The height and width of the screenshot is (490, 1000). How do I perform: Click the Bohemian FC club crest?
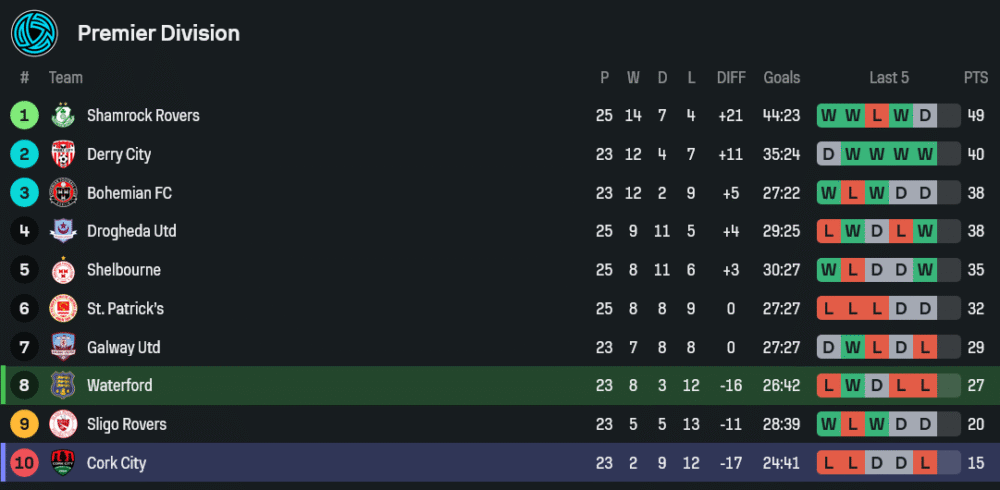tap(63, 193)
